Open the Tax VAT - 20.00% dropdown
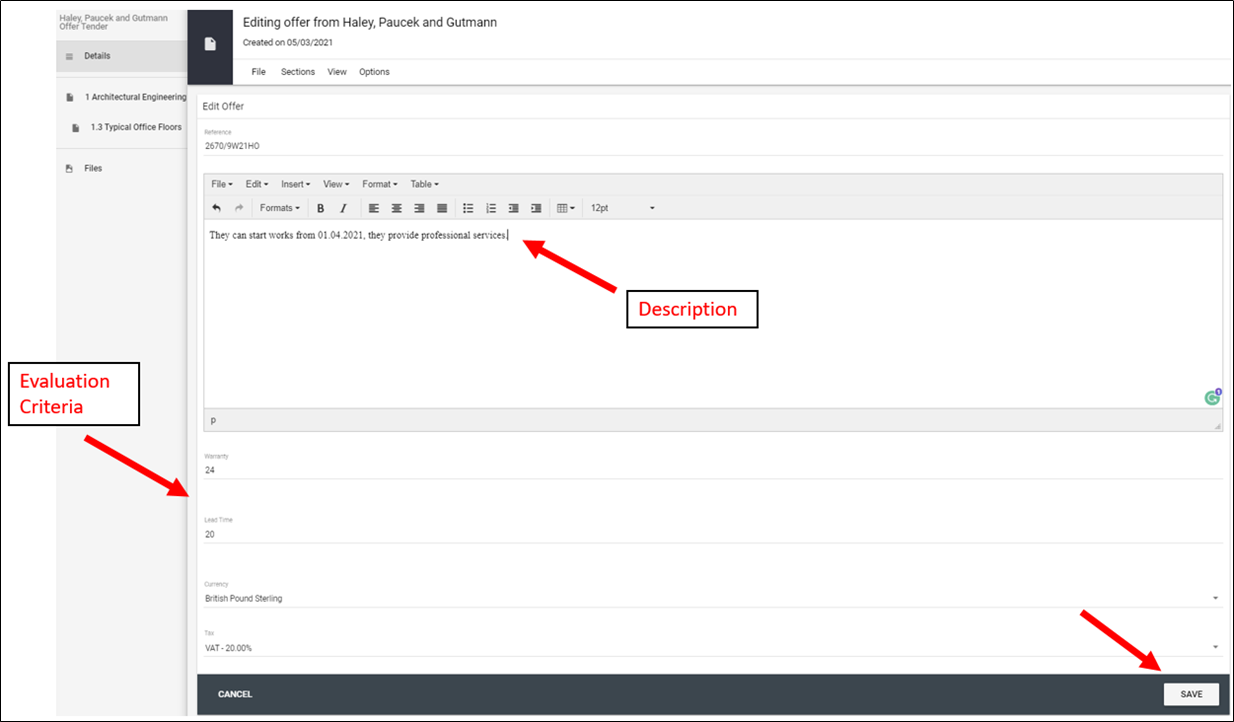Screen dimensions: 1234x722 coord(712,647)
